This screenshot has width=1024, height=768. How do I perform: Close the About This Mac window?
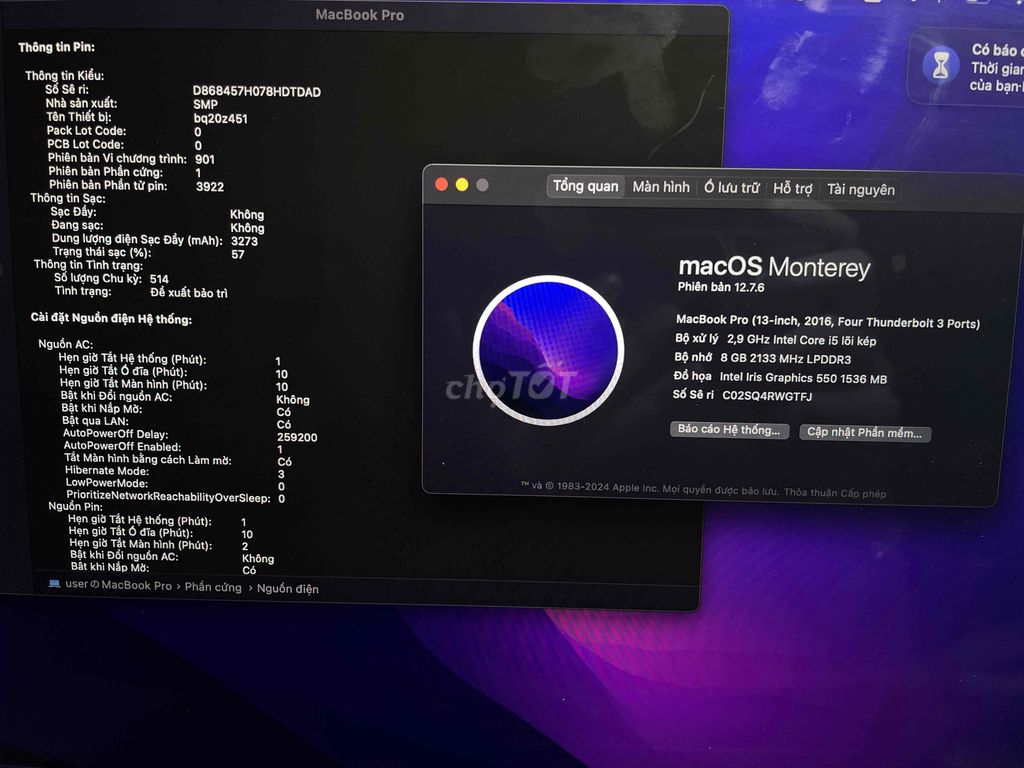tap(441, 185)
